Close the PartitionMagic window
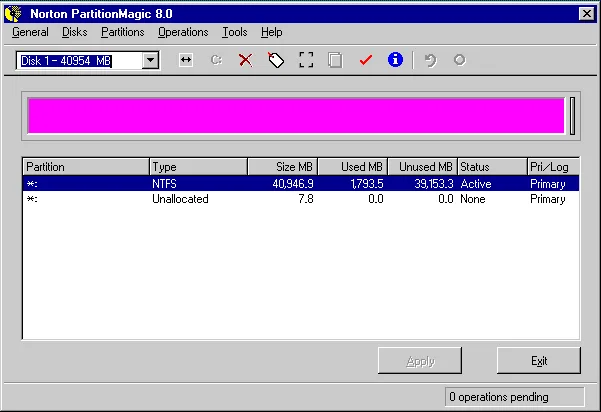 point(586,14)
